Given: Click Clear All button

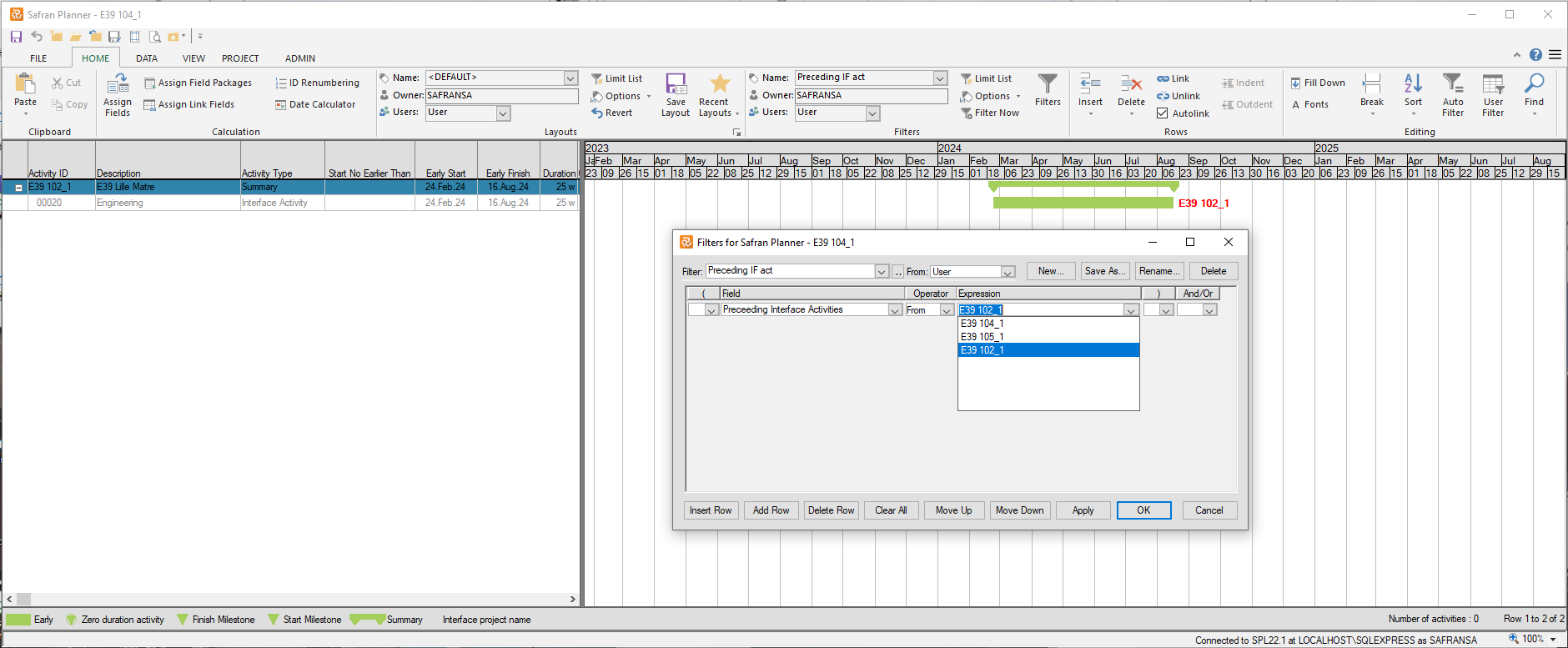Looking at the screenshot, I should point(891,510).
